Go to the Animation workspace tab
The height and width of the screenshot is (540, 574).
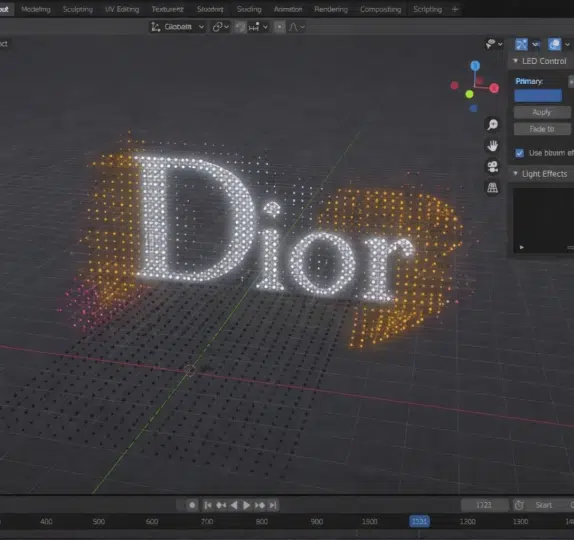pos(288,9)
